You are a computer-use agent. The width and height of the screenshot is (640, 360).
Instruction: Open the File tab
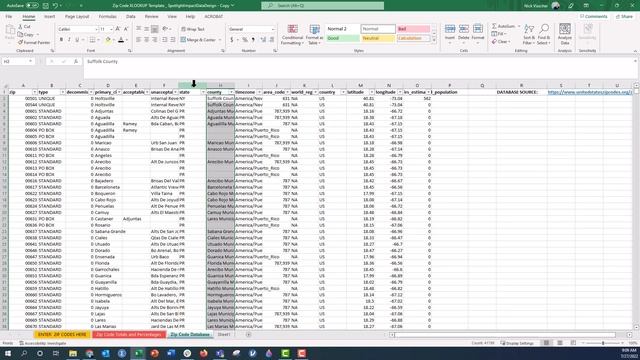tap(9, 16)
